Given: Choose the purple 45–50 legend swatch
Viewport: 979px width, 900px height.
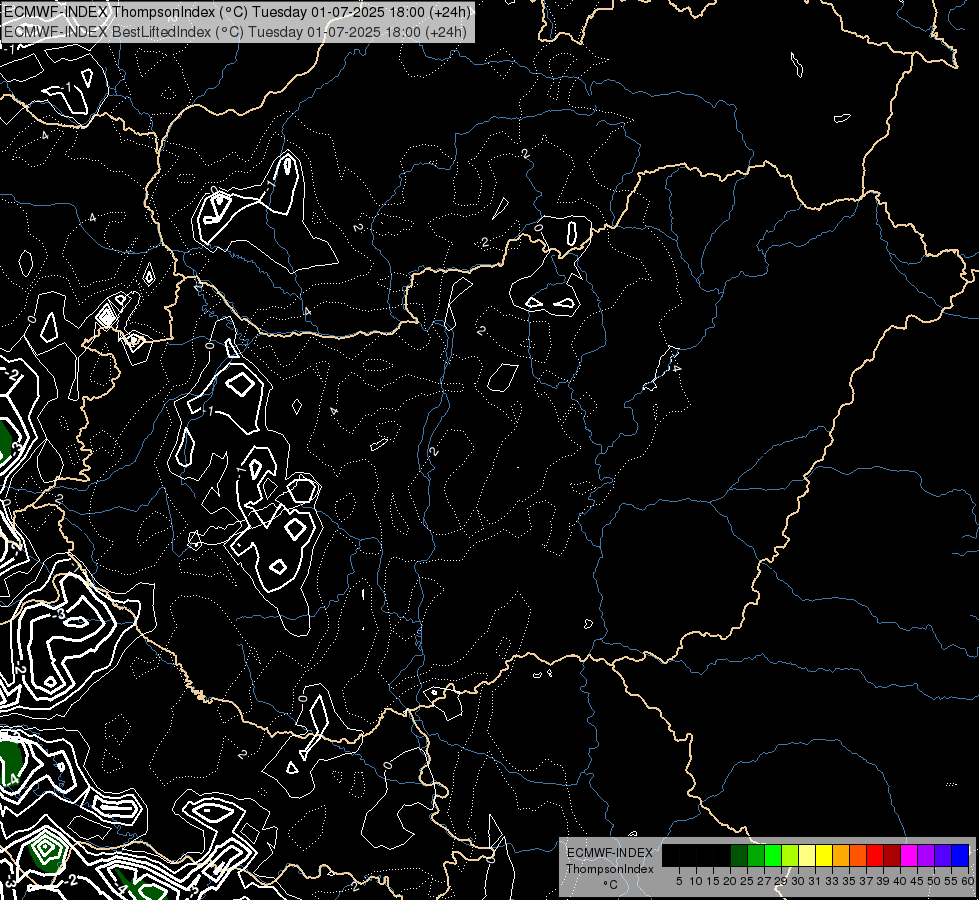Looking at the screenshot, I should 927,856.
